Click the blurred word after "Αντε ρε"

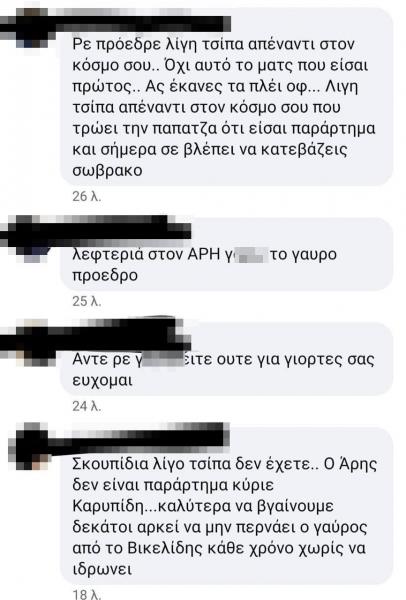tap(165, 359)
